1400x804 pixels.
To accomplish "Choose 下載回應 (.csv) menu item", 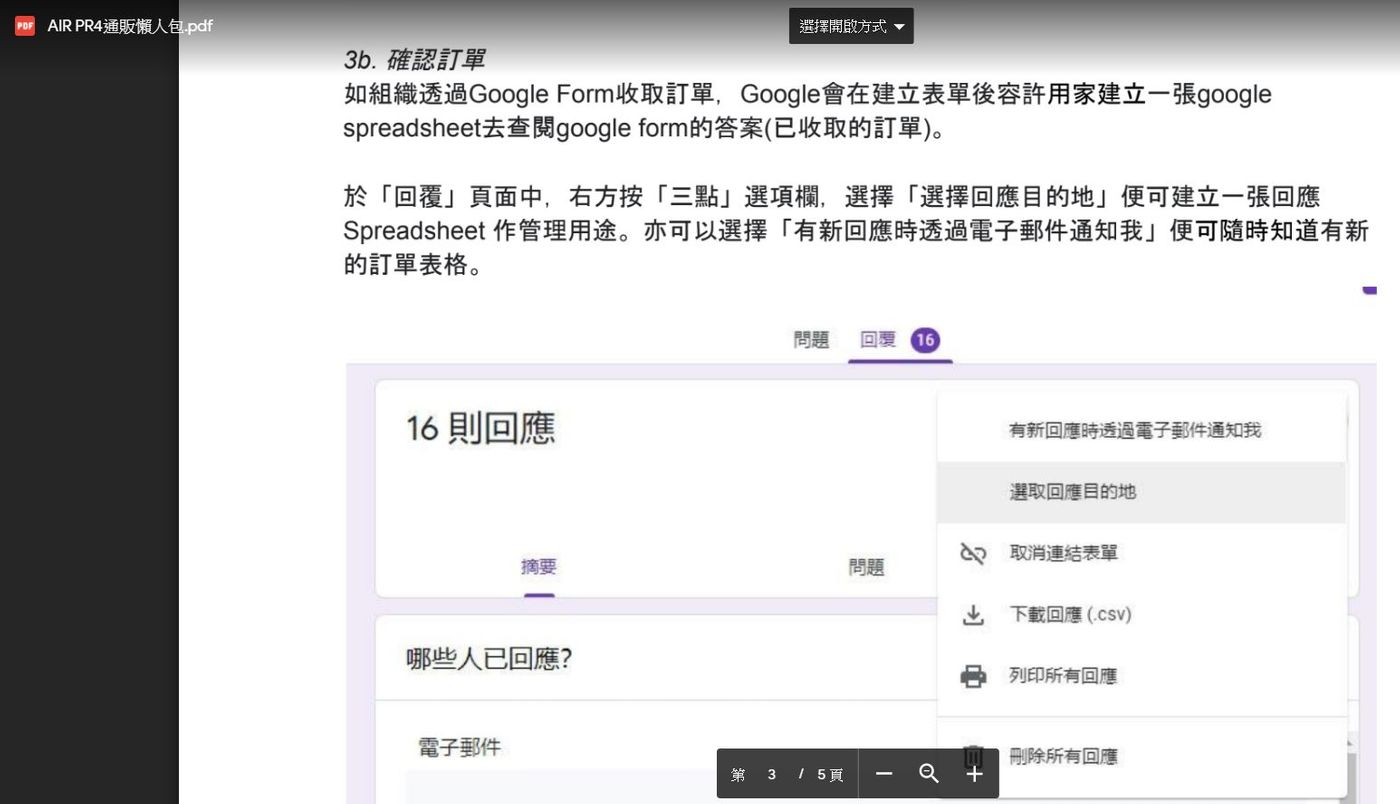I will point(1141,614).
